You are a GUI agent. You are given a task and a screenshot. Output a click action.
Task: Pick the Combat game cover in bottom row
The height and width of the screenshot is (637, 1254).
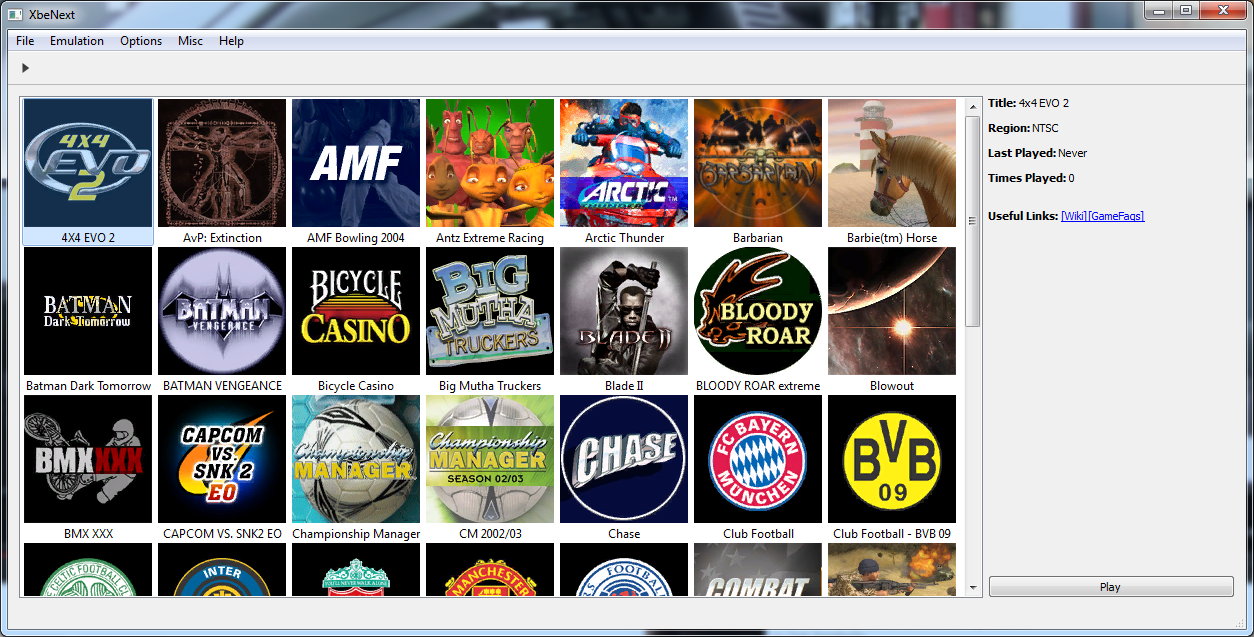[x=758, y=570]
